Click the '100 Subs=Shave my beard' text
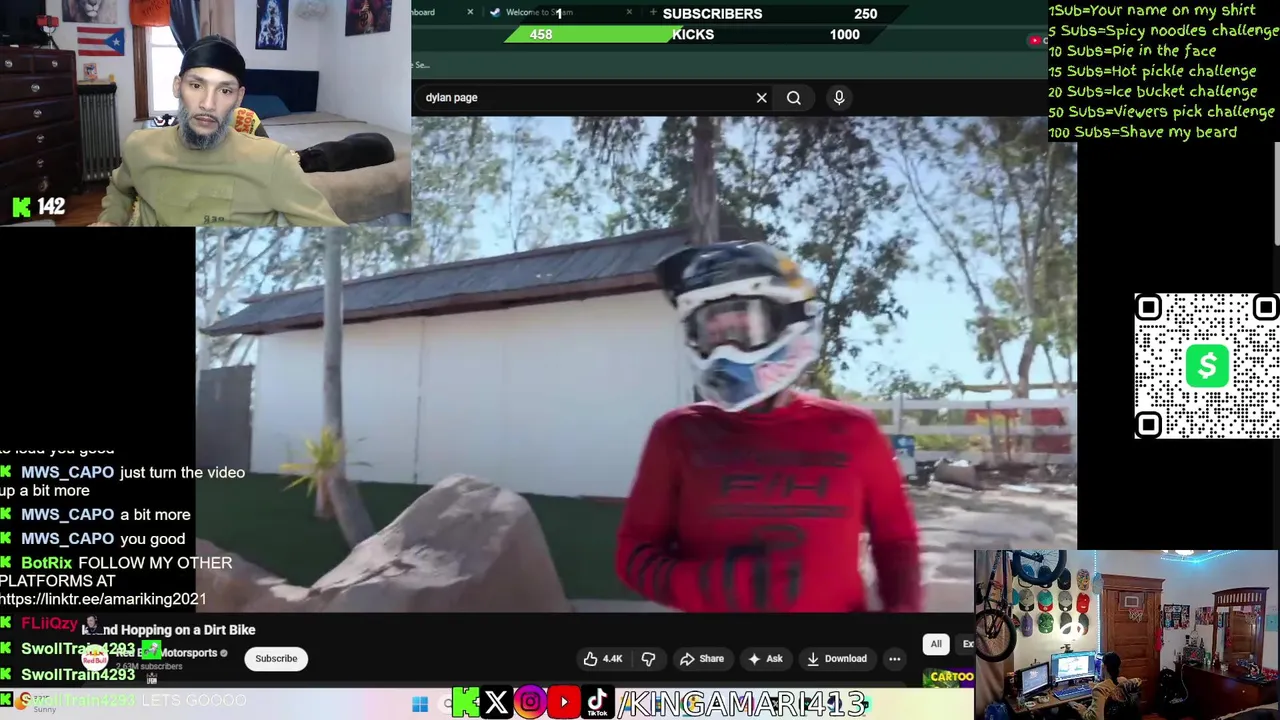1280x720 pixels. click(1142, 132)
